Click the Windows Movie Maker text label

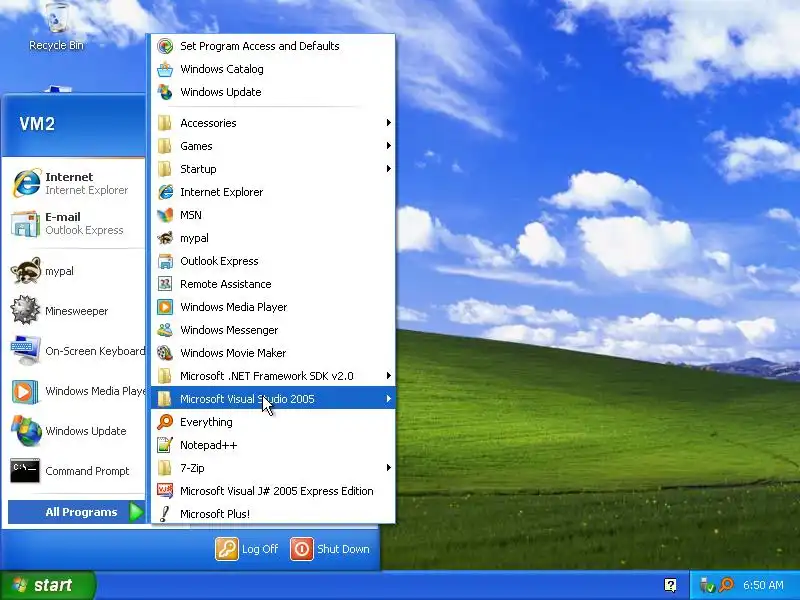coord(233,353)
